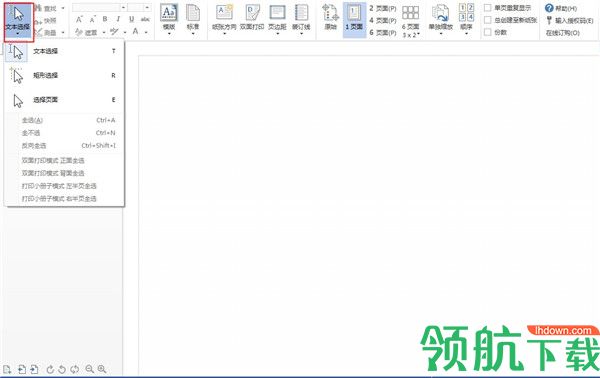Choose 文本选择 (T) in the open menu
Screen dimensions: 600x378
point(64,51)
